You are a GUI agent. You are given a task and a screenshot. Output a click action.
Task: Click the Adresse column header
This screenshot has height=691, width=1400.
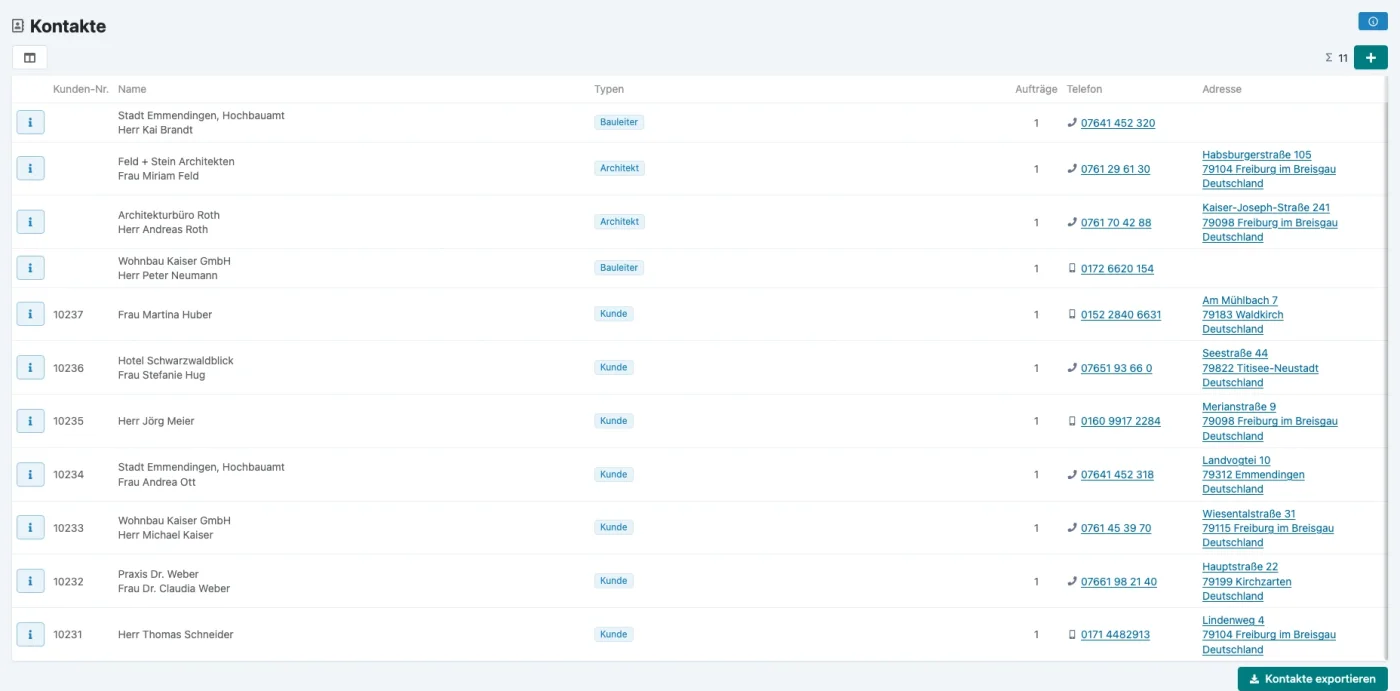click(1221, 89)
